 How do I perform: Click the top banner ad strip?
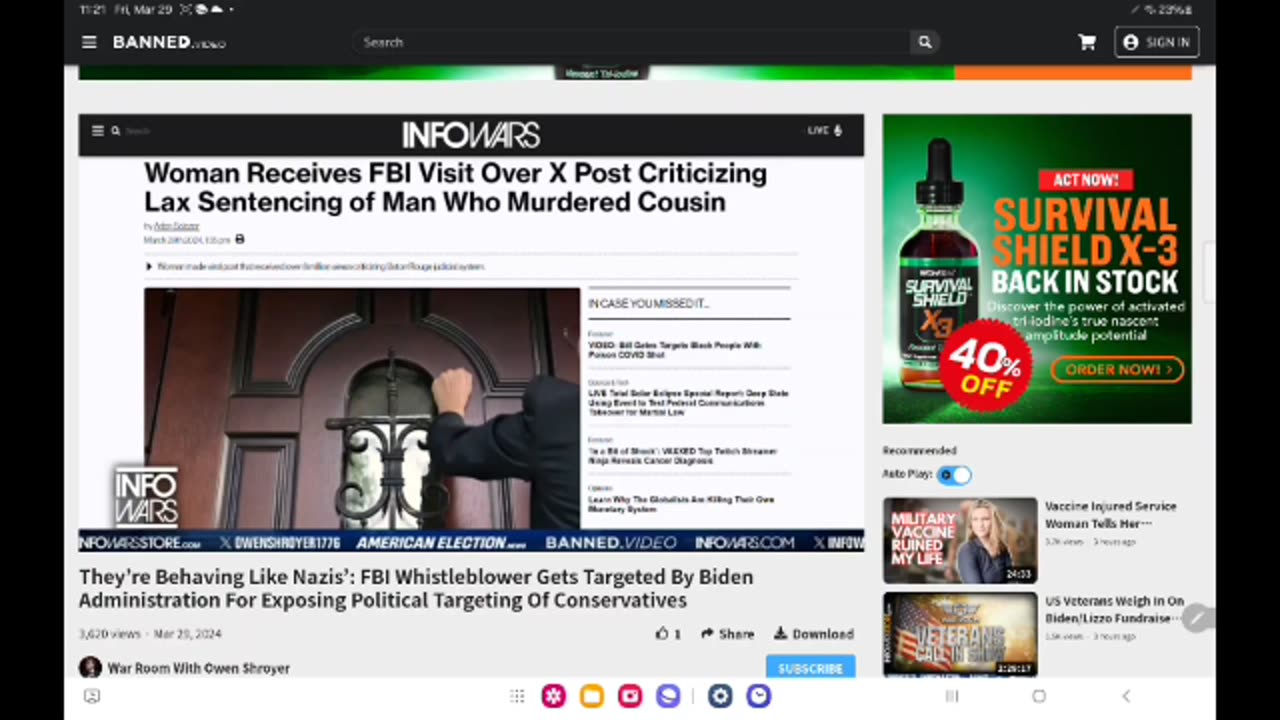(635, 73)
